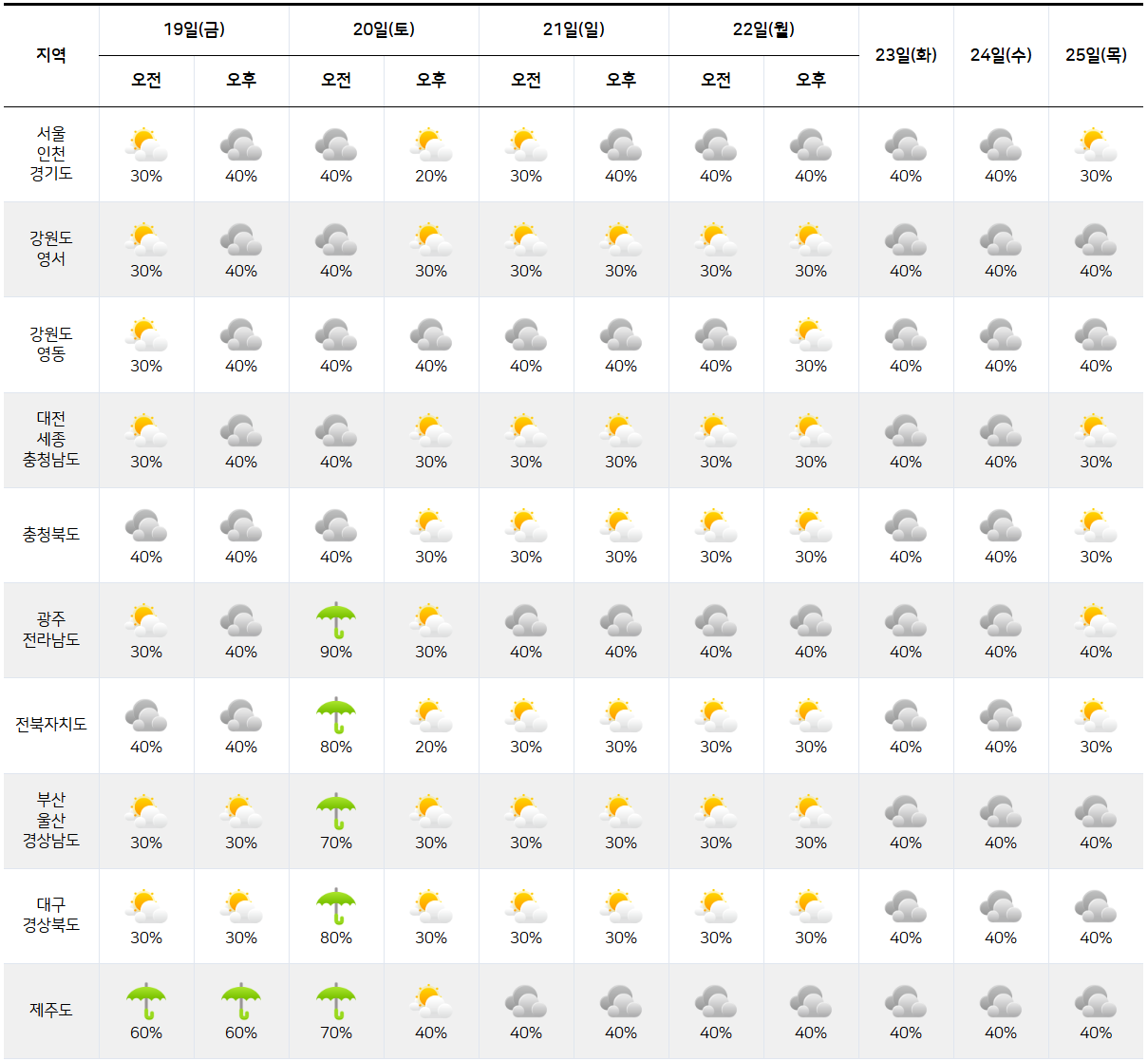
Task: Click the 부산 울산 경상남도 region label
Action: pos(51,820)
